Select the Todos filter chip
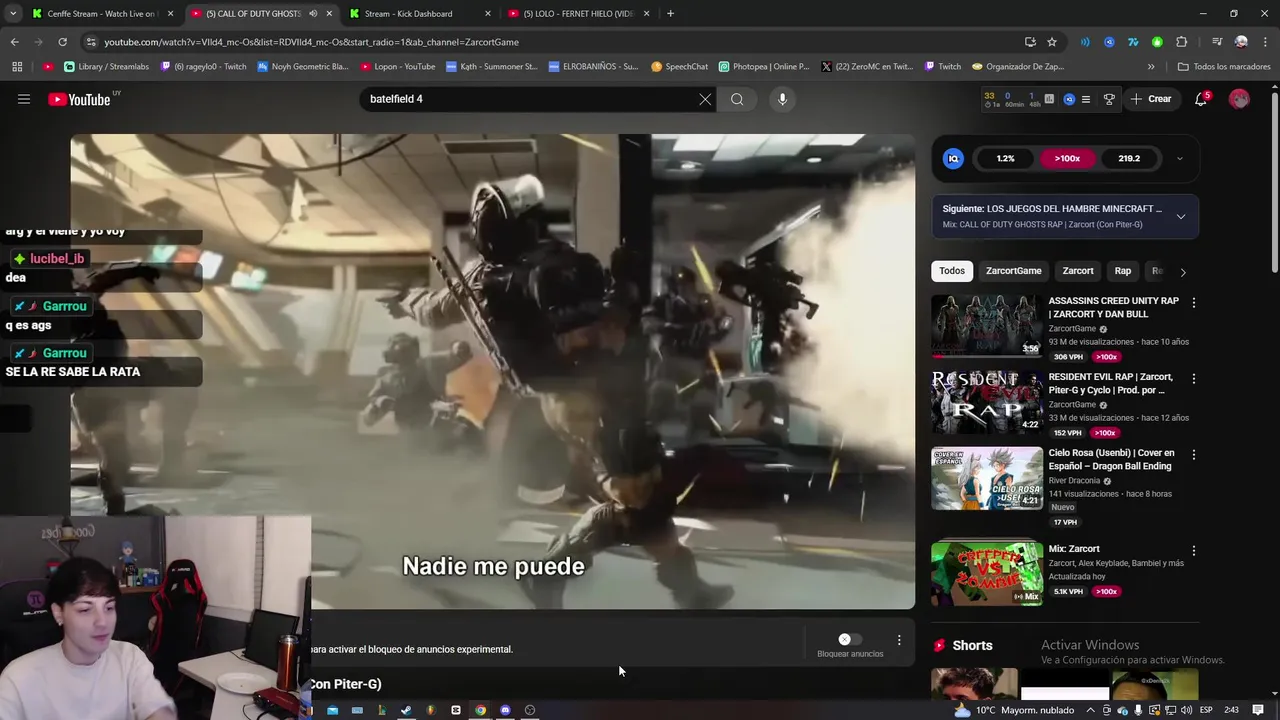 (x=952, y=271)
